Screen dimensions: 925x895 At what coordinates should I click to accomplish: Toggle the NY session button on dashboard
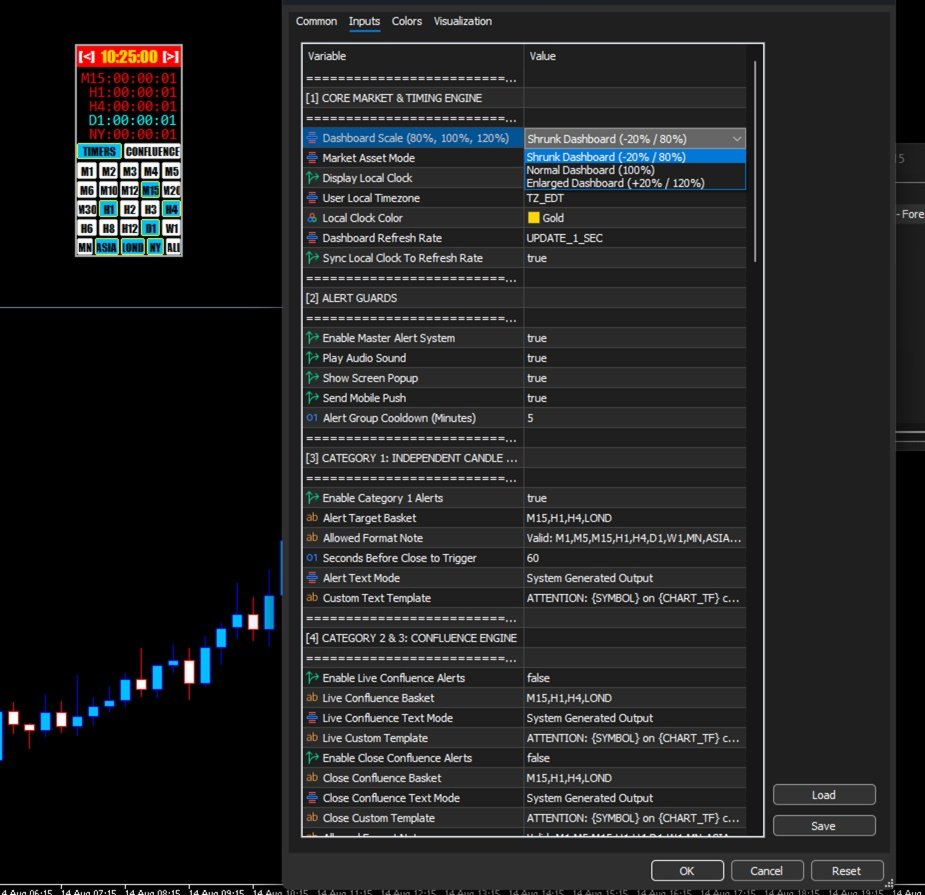155,247
